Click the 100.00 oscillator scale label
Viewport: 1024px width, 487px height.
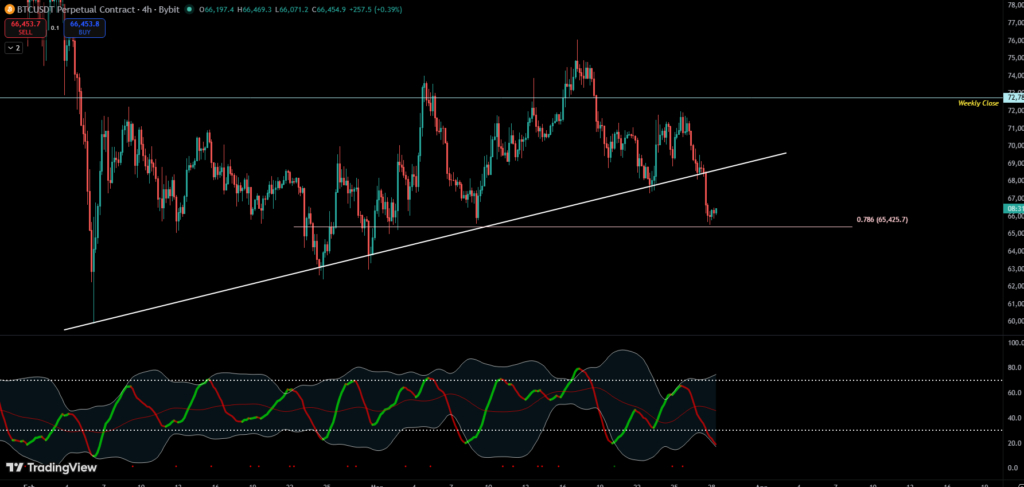1015,342
